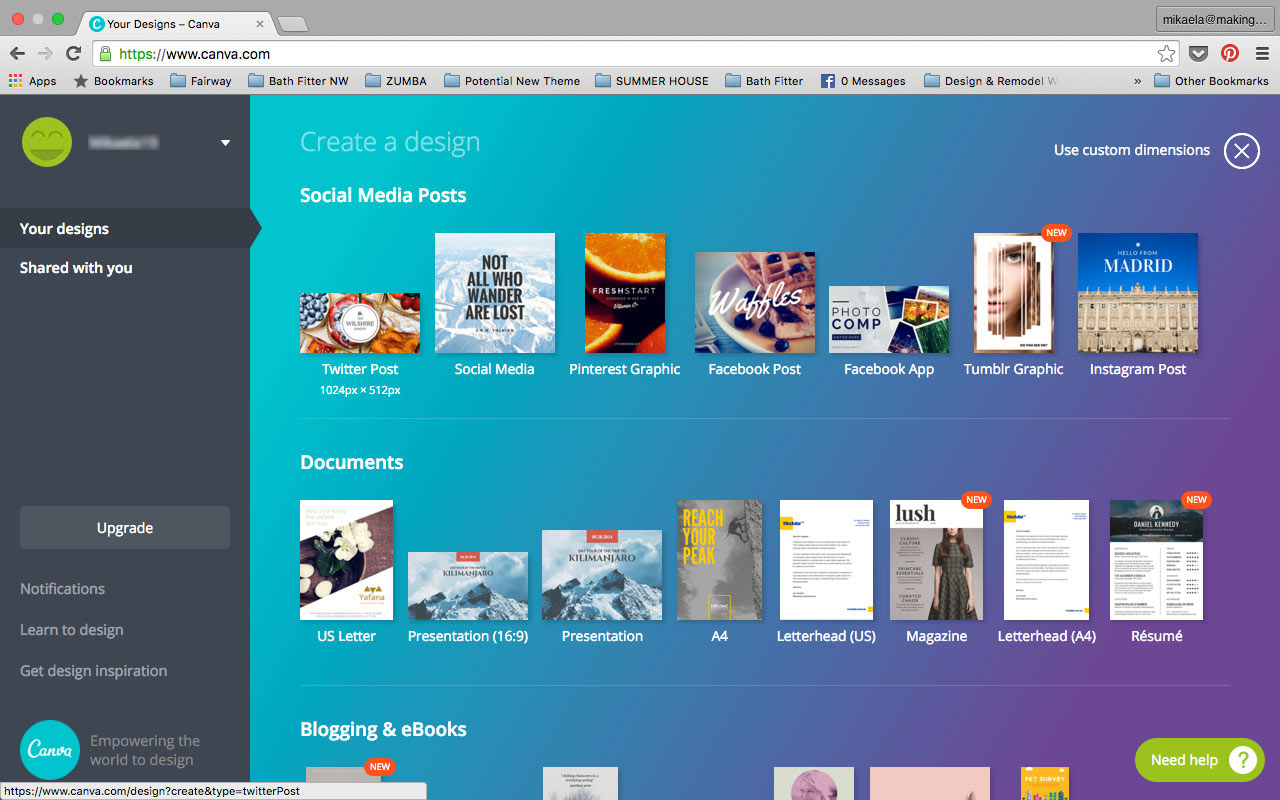Click the Canva logo in sidebar
Image resolution: width=1280 pixels, height=800 pixels.
[49, 749]
